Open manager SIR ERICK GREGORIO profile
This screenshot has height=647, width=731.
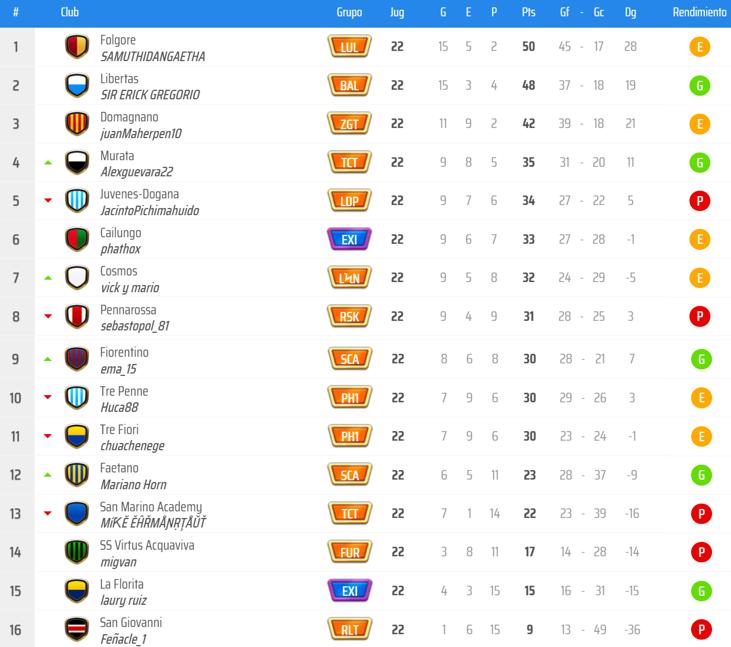click(x=150, y=95)
